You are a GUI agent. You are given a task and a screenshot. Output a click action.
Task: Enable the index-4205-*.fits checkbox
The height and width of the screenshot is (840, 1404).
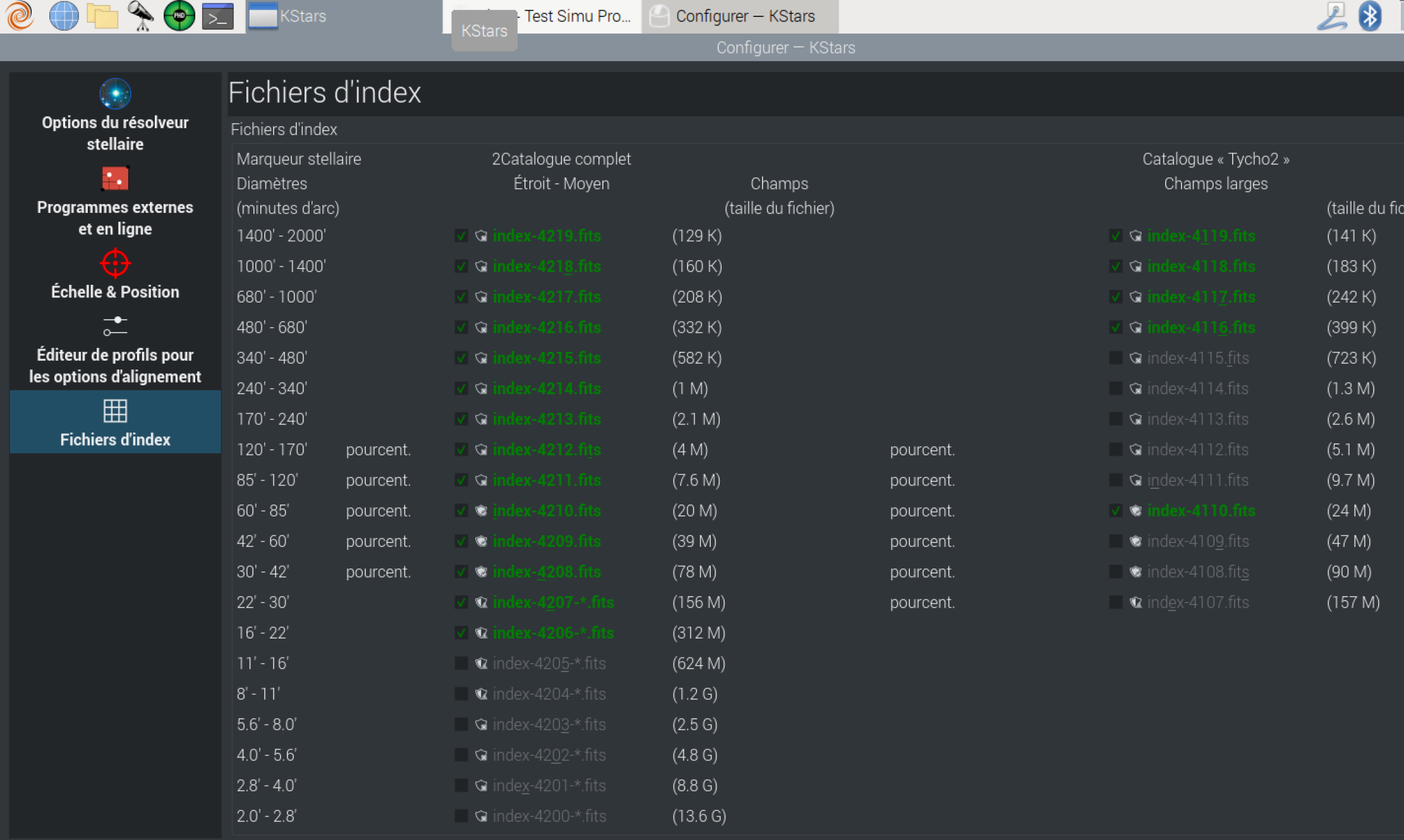pos(461,663)
